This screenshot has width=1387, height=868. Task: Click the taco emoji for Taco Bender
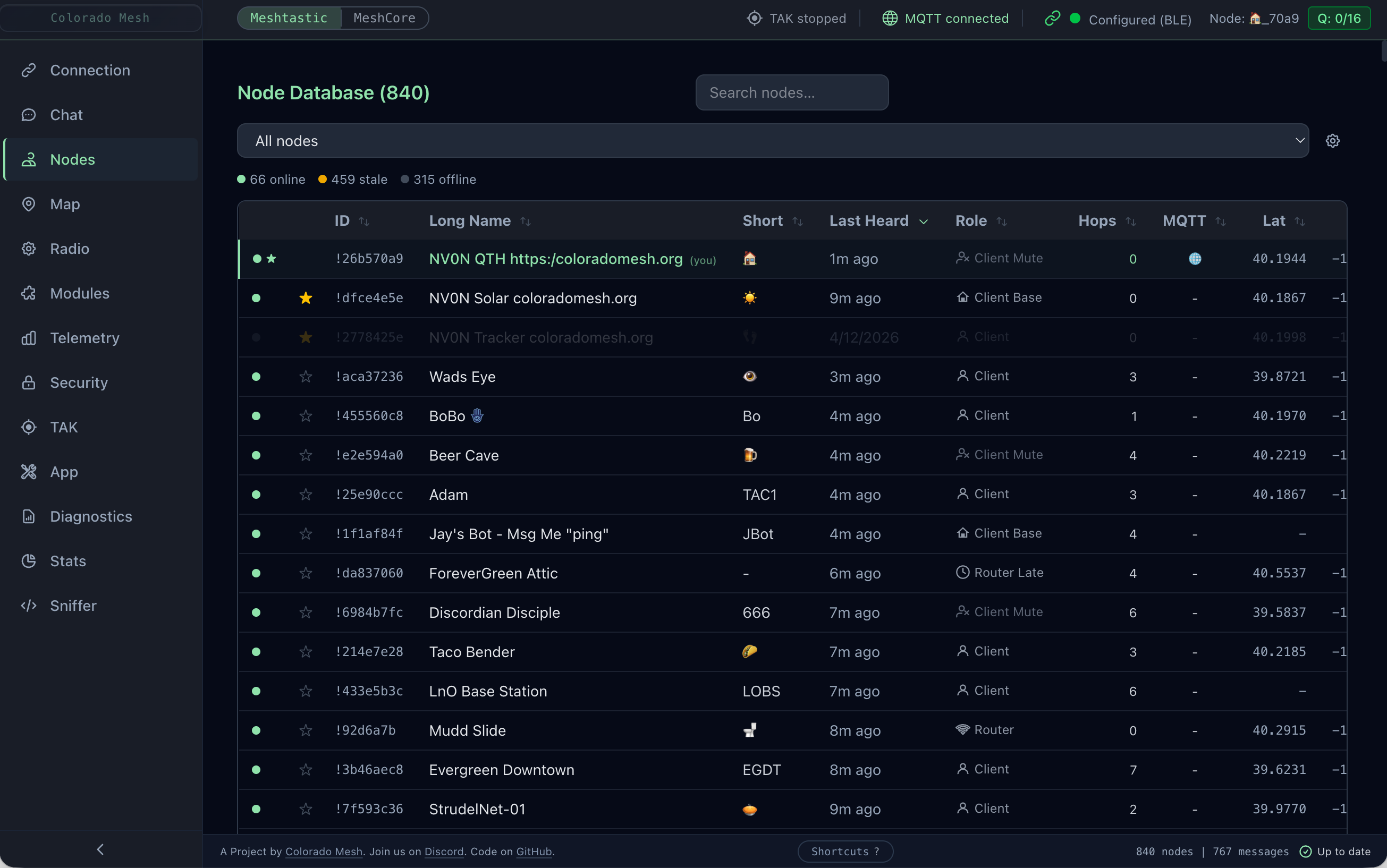(749, 652)
